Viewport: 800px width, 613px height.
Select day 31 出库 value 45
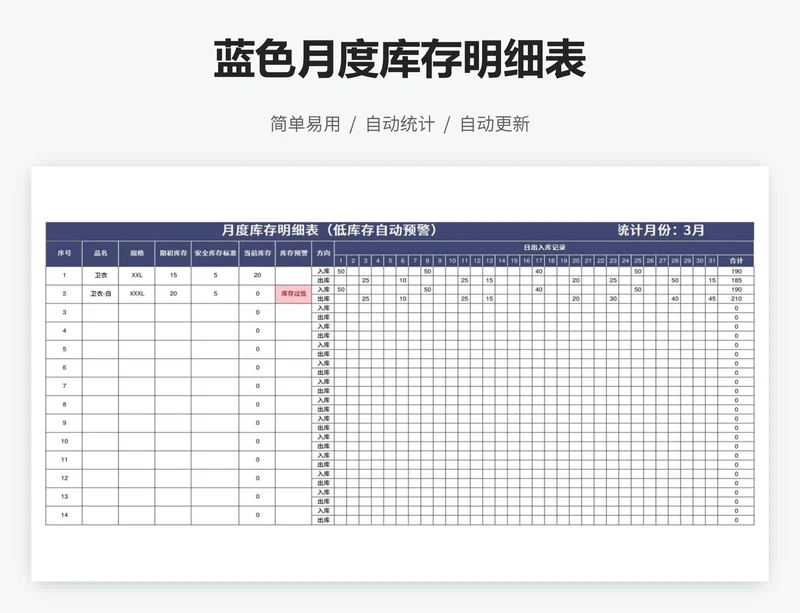coord(712,299)
